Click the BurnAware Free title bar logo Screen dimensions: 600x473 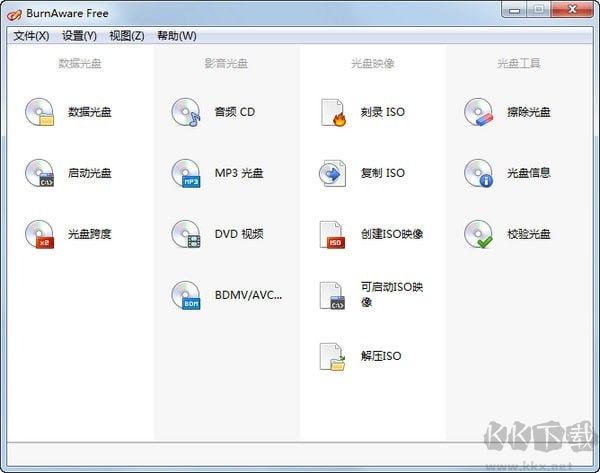click(x=14, y=14)
